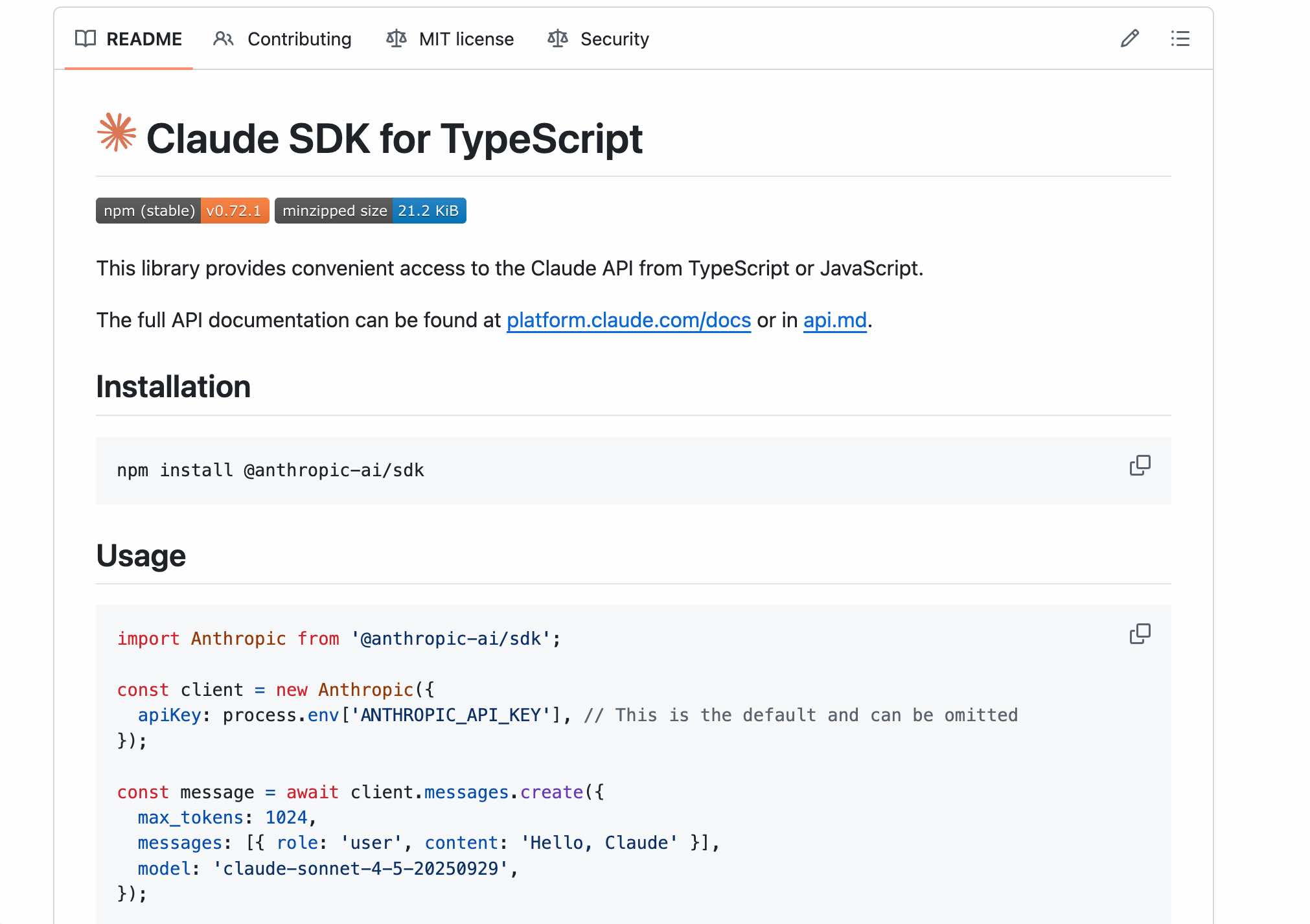The height and width of the screenshot is (924, 1310).
Task: Click the Installation section heading
Action: (x=173, y=387)
